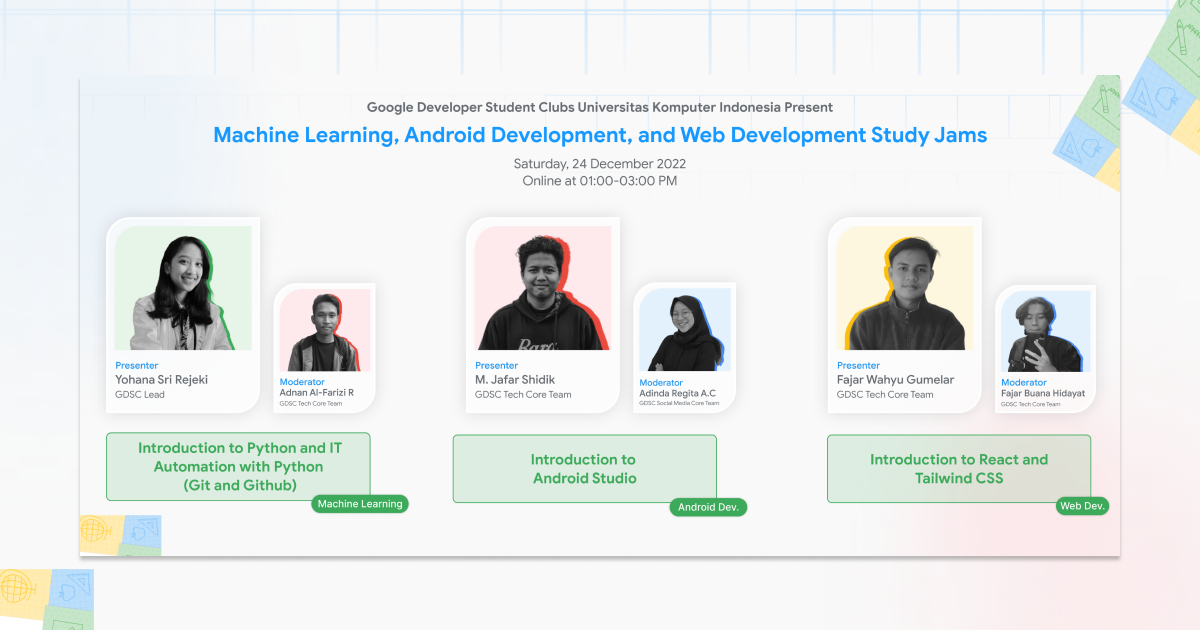The height and width of the screenshot is (630, 1200).
Task: Click GDSC Social Media Core Team text
Action: 679,403
